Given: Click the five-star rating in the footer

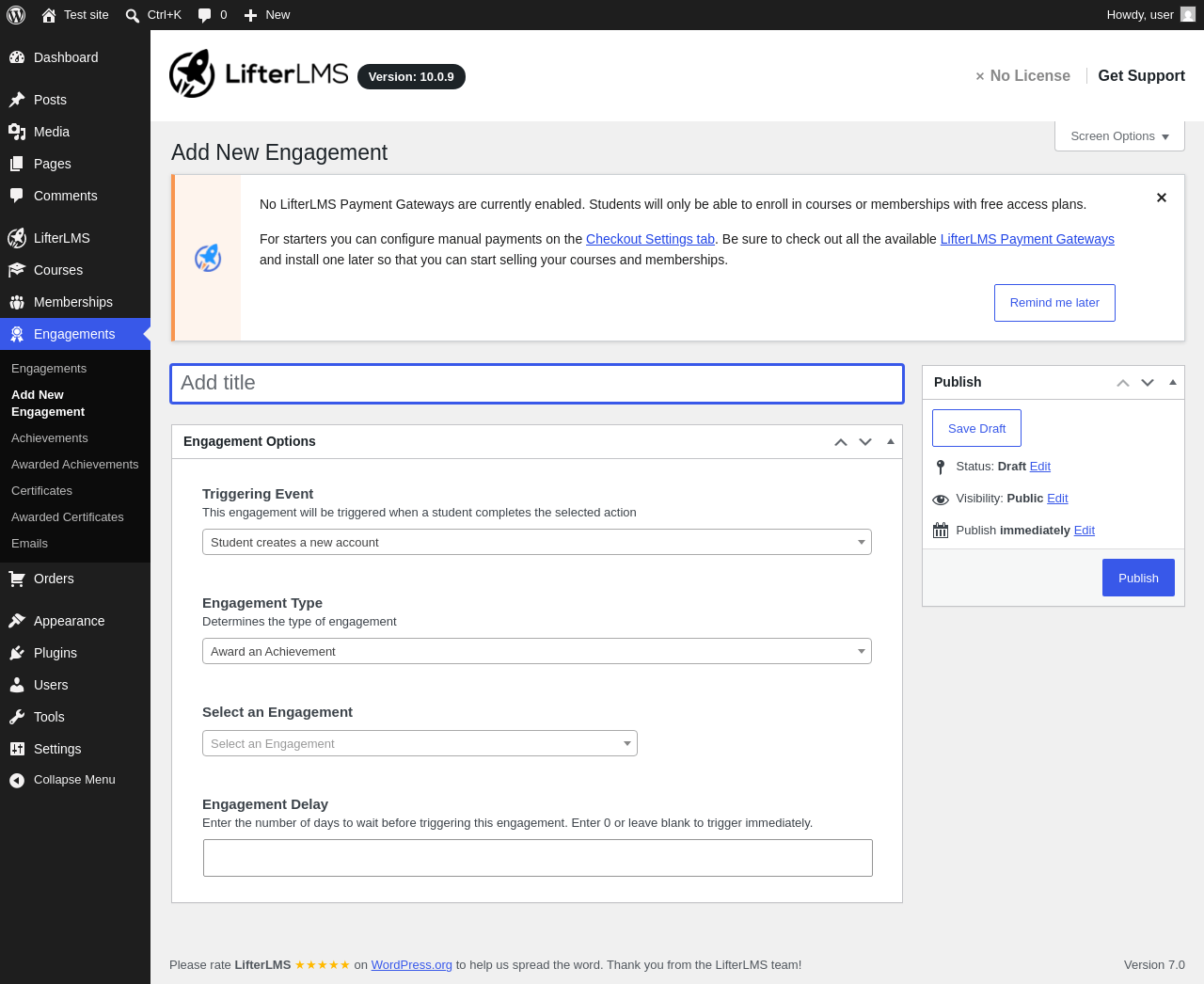Looking at the screenshot, I should pos(322,965).
